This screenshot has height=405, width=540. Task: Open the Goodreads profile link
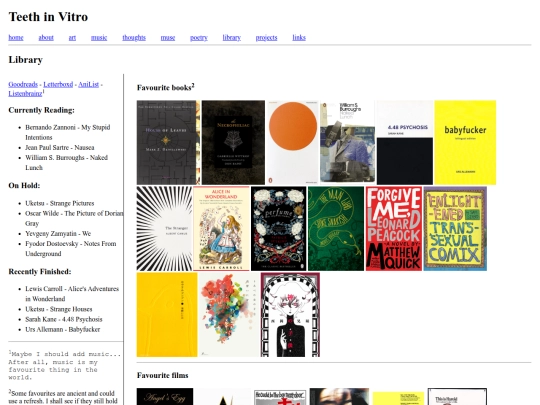23,84
